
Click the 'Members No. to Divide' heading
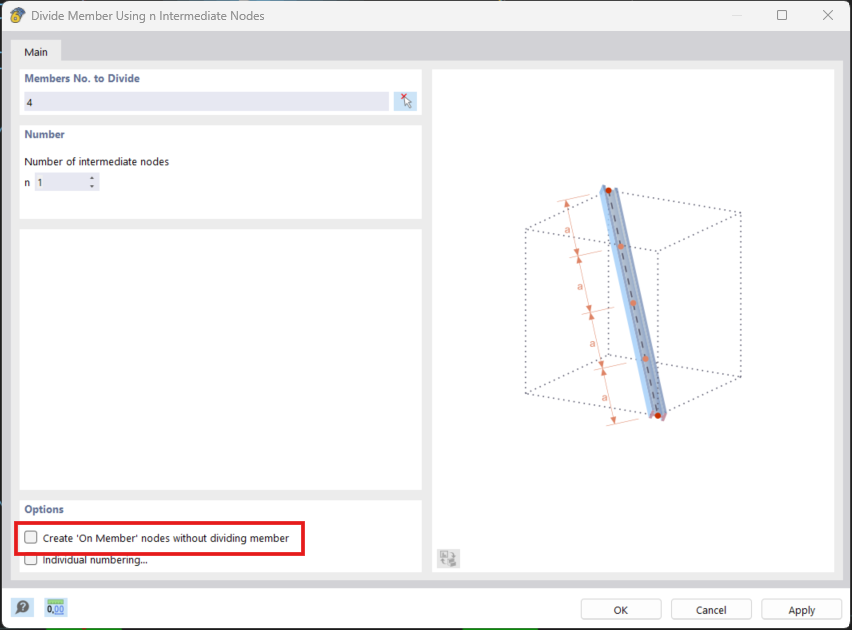[x=82, y=78]
